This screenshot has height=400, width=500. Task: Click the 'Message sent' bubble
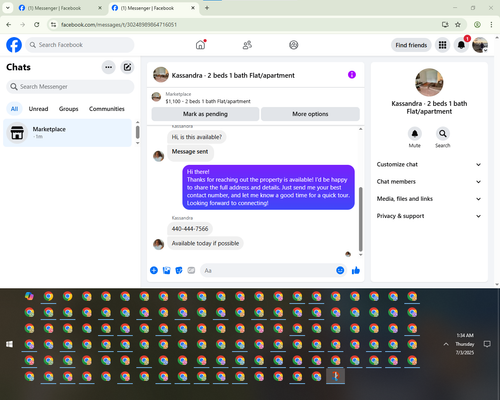pyautogui.click(x=190, y=152)
